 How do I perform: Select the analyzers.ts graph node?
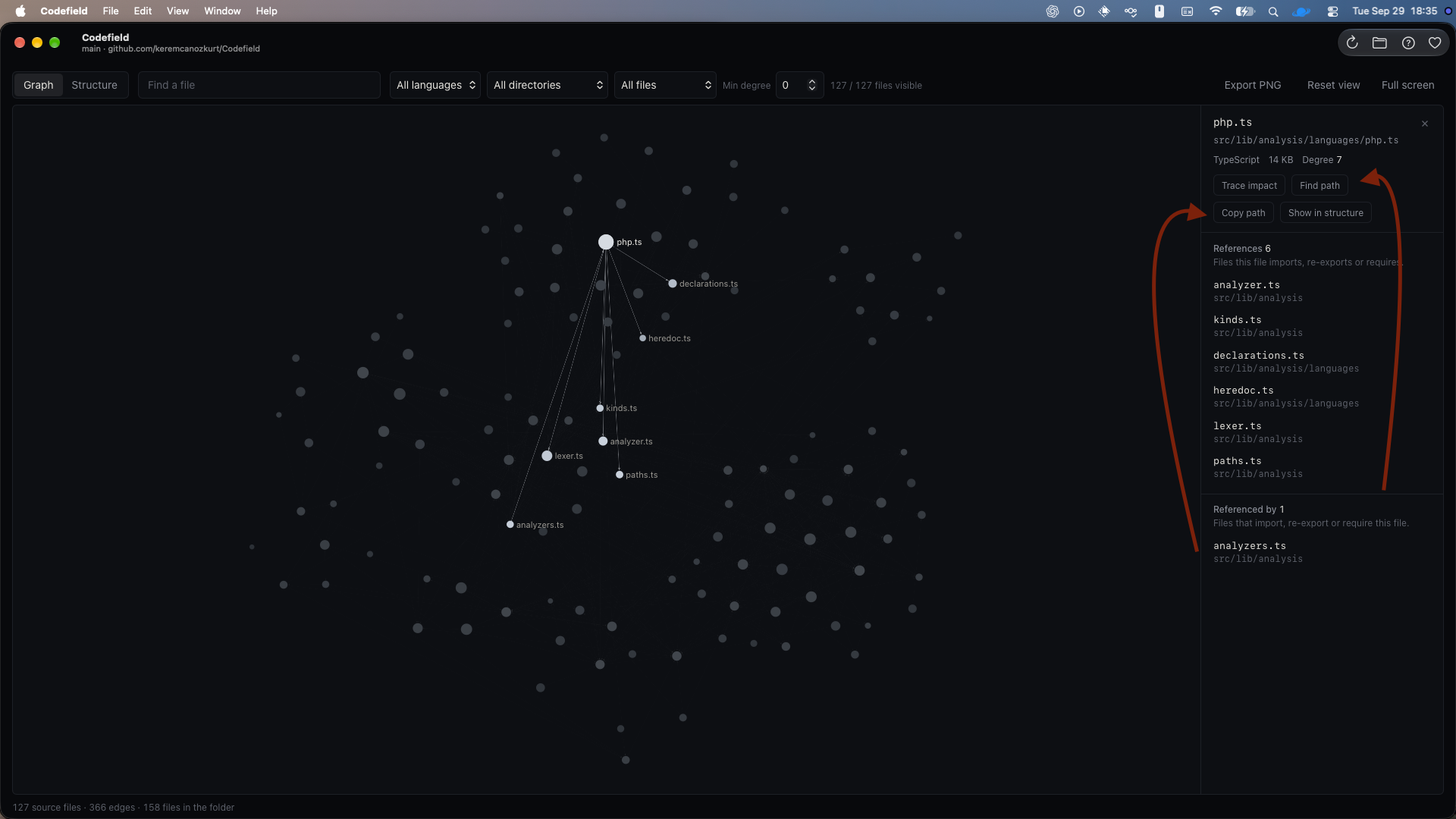(510, 525)
